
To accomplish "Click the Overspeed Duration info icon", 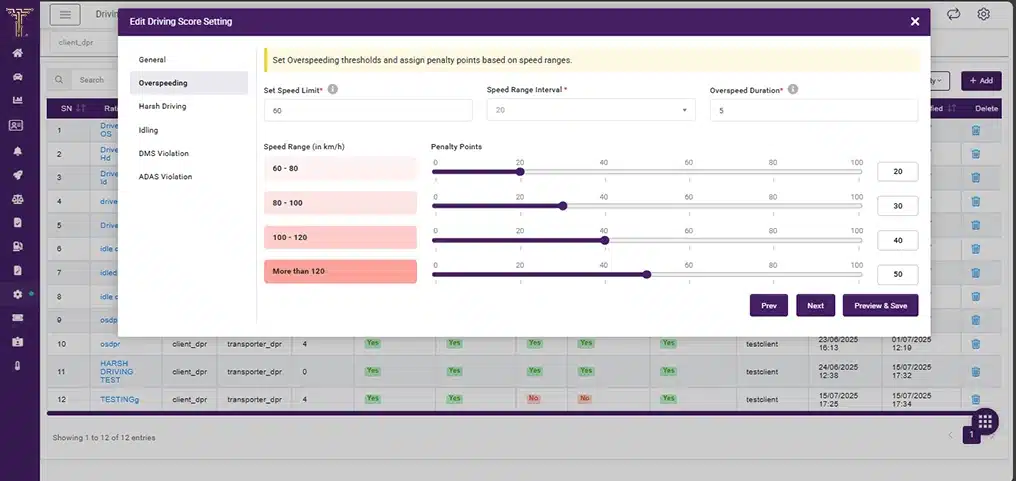I will tap(793, 89).
